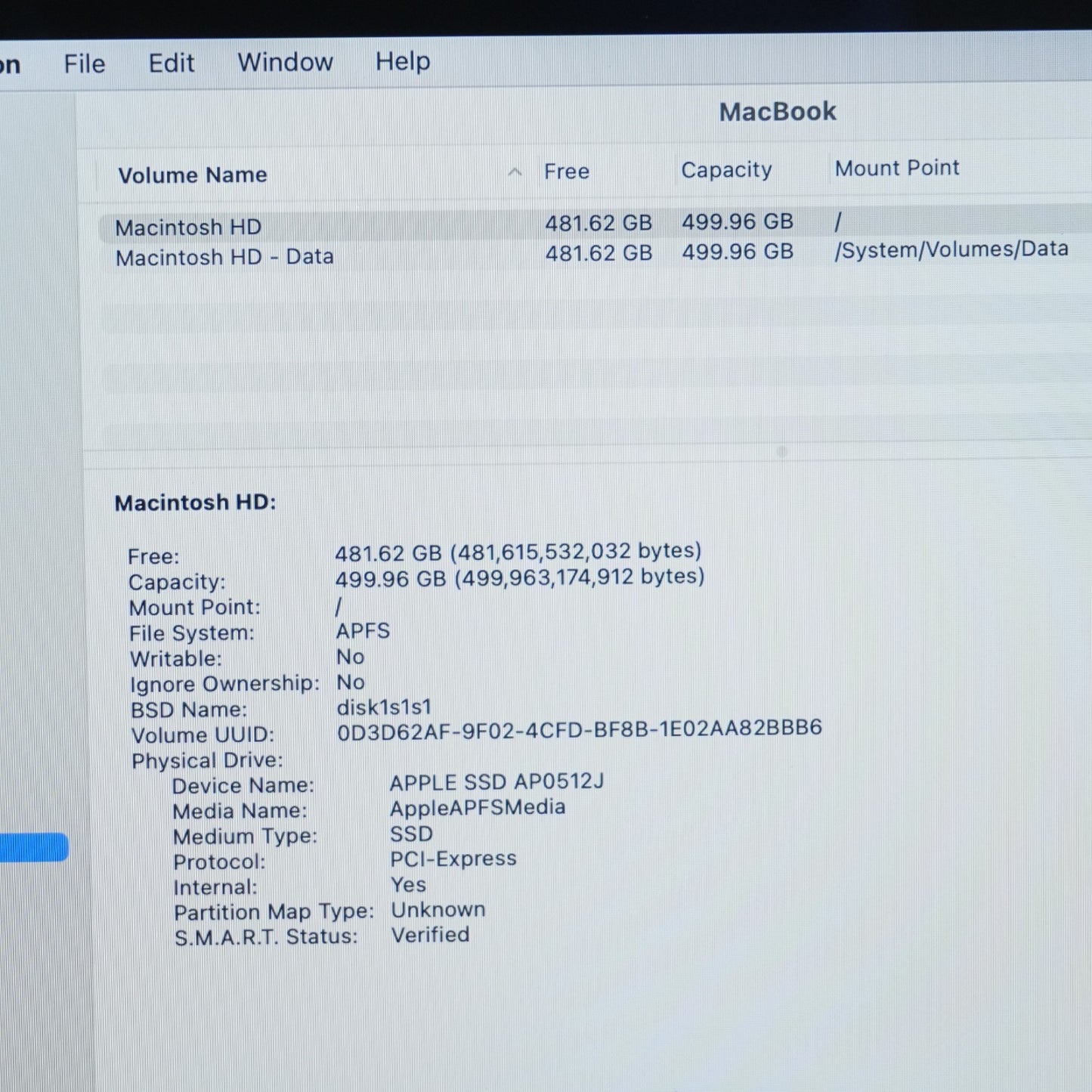Click the "Free:" label in details pane

[153, 557]
